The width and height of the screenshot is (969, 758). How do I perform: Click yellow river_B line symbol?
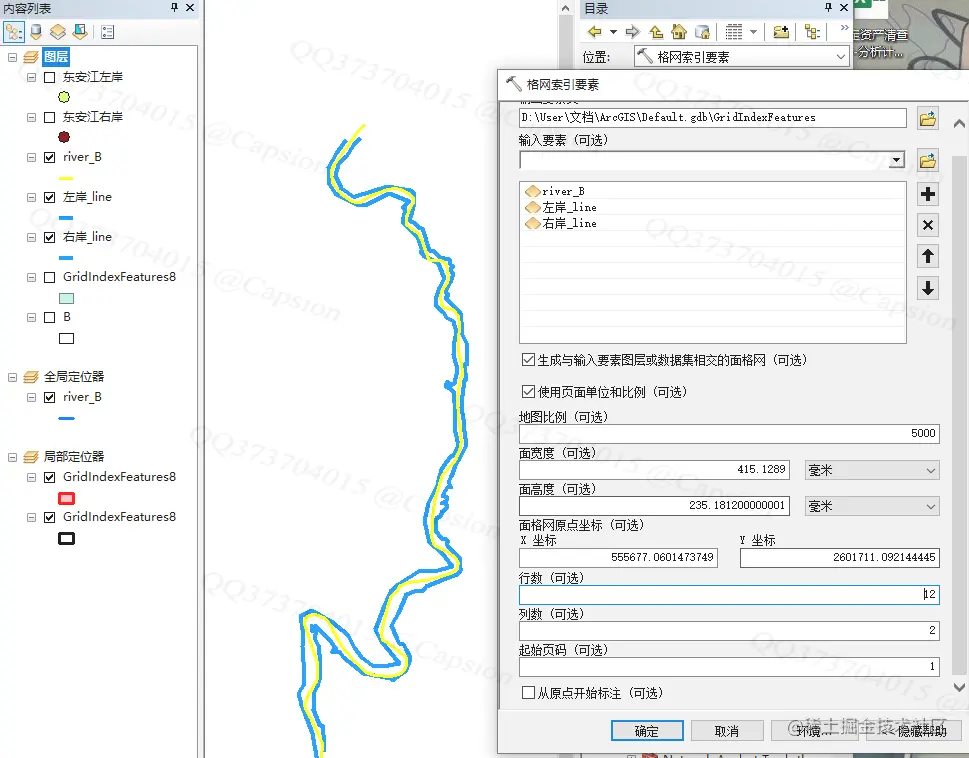coord(66,178)
